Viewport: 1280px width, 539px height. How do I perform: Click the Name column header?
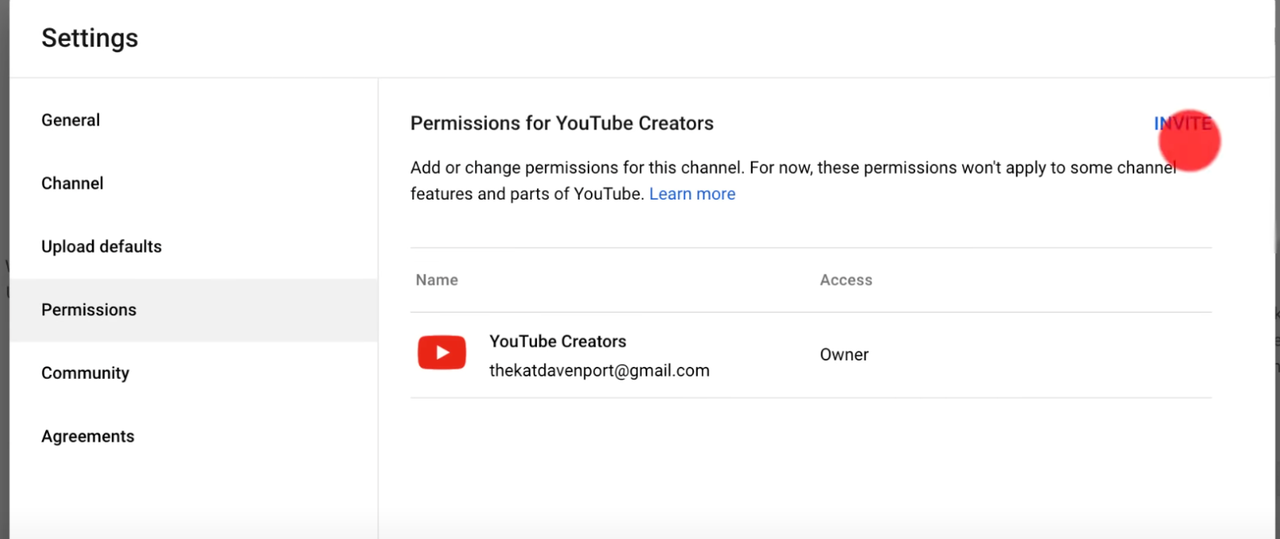pos(437,280)
